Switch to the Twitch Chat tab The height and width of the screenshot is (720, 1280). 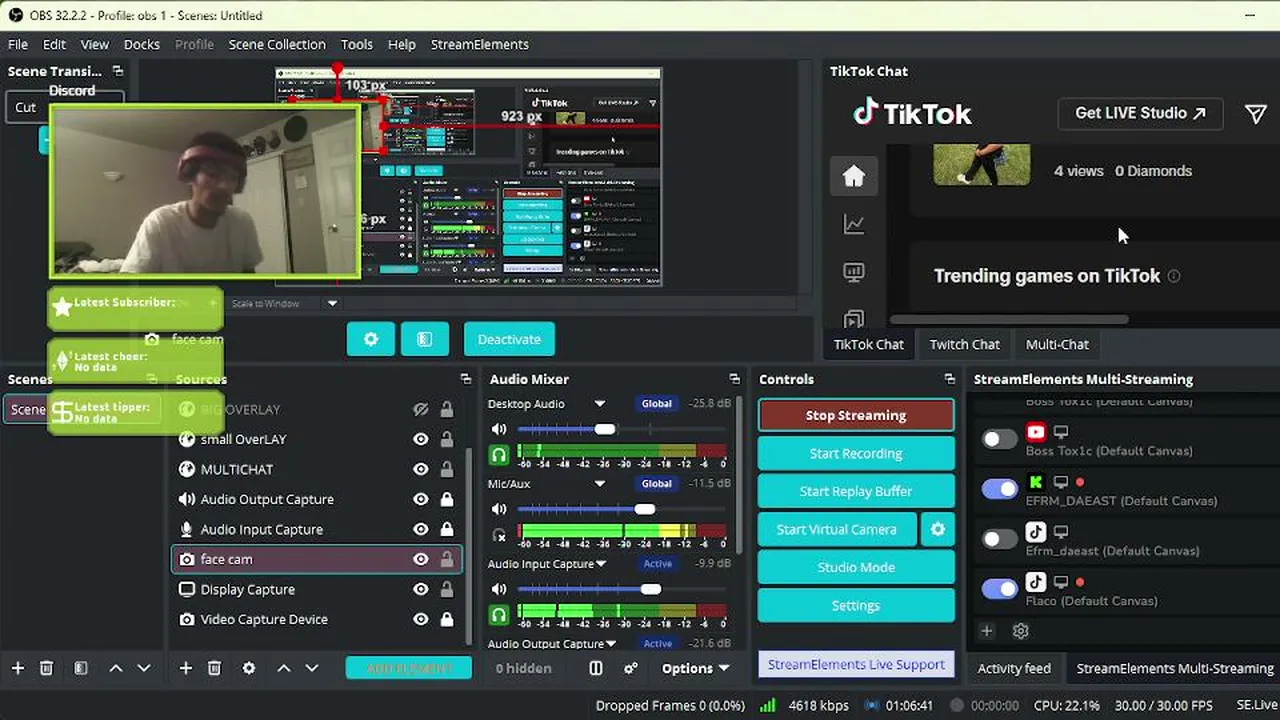(x=965, y=344)
